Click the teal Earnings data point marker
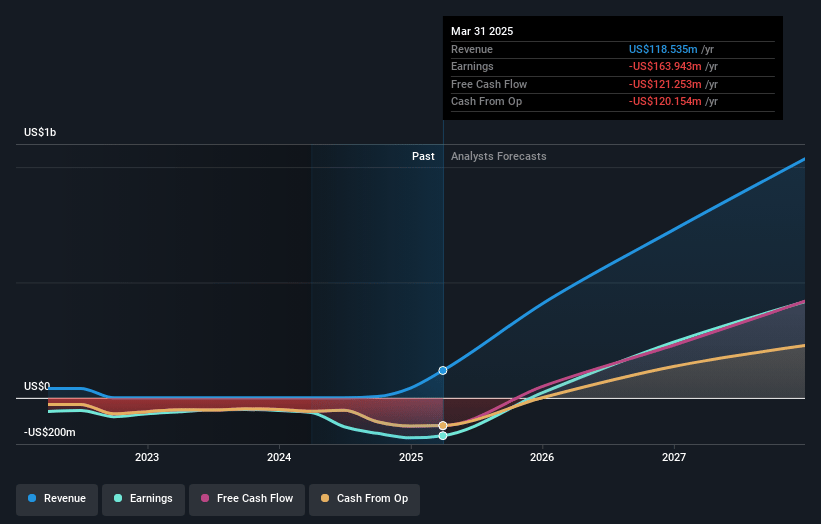The height and width of the screenshot is (524, 821). tap(443, 436)
